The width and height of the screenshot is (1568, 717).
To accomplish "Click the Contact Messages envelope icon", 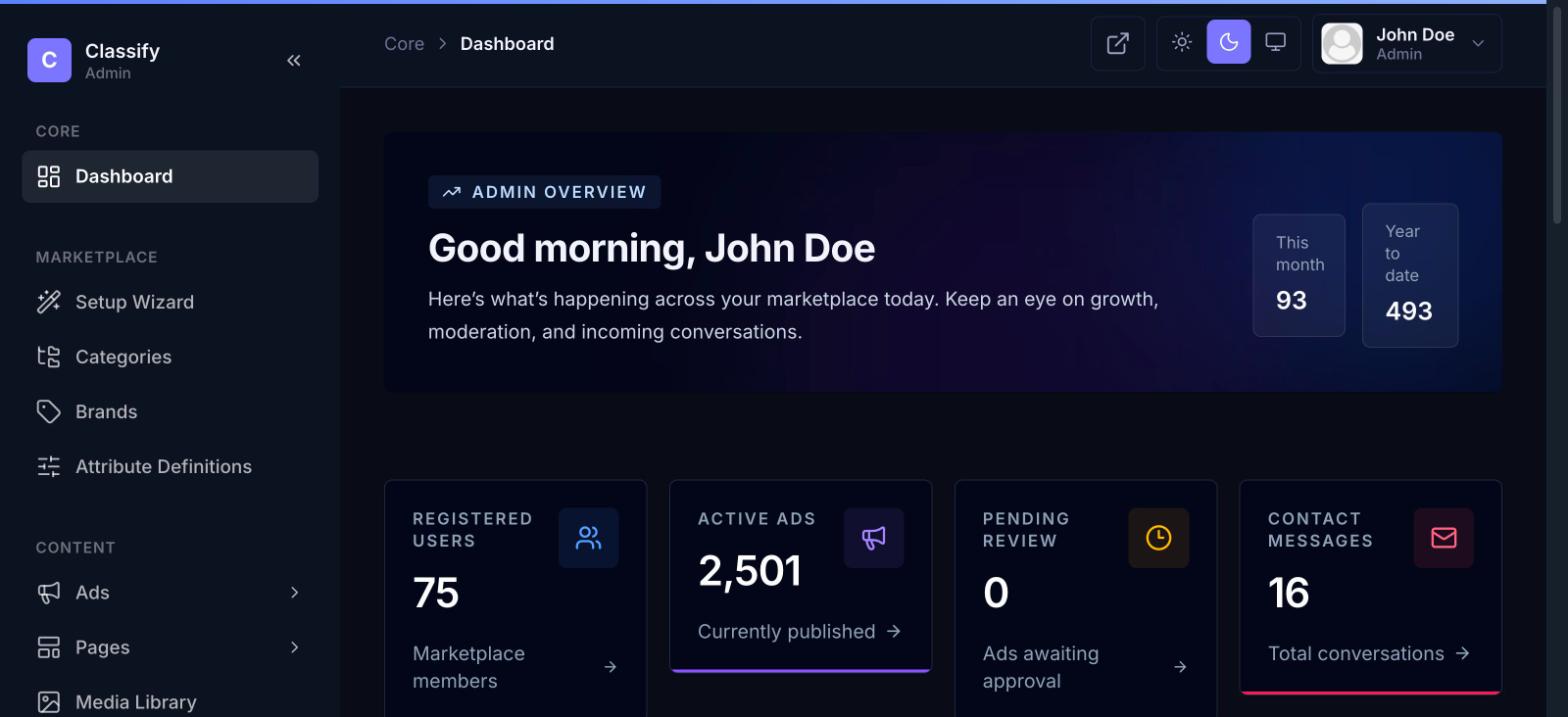I will pyautogui.click(x=1444, y=538).
